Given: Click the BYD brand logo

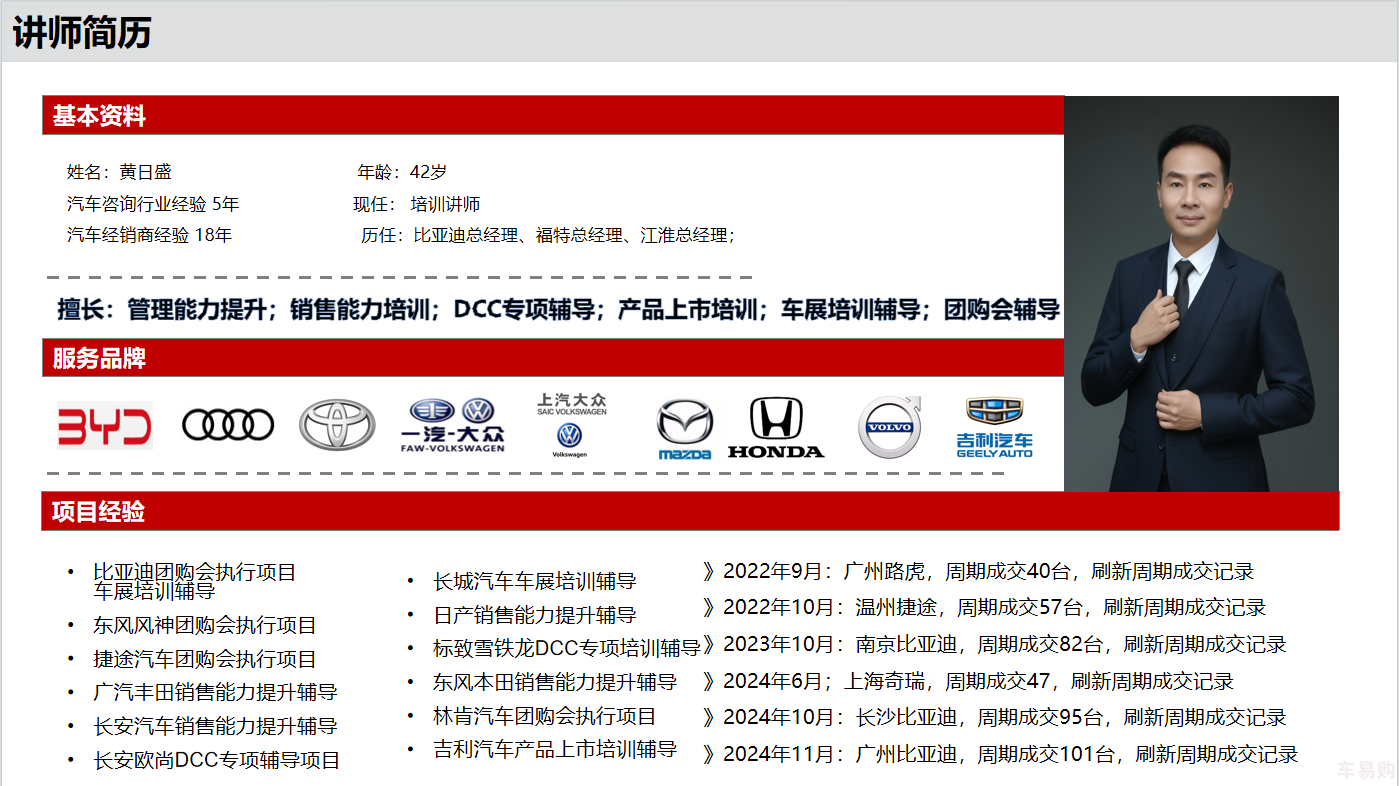Looking at the screenshot, I should [x=105, y=426].
